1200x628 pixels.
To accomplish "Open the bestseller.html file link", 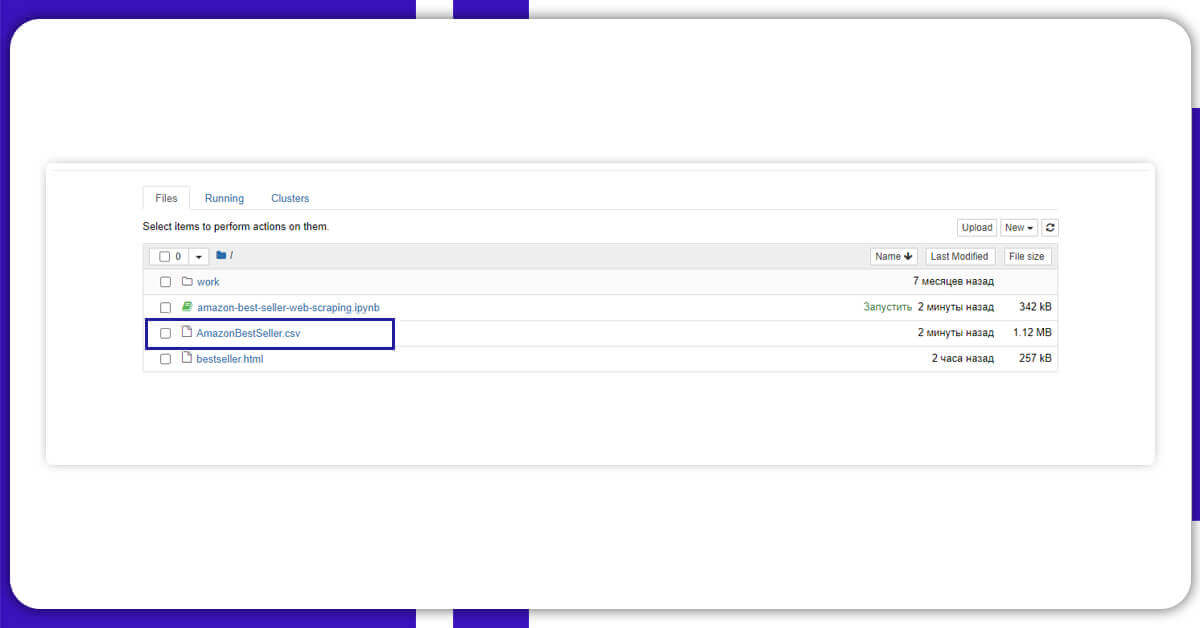I will point(230,358).
